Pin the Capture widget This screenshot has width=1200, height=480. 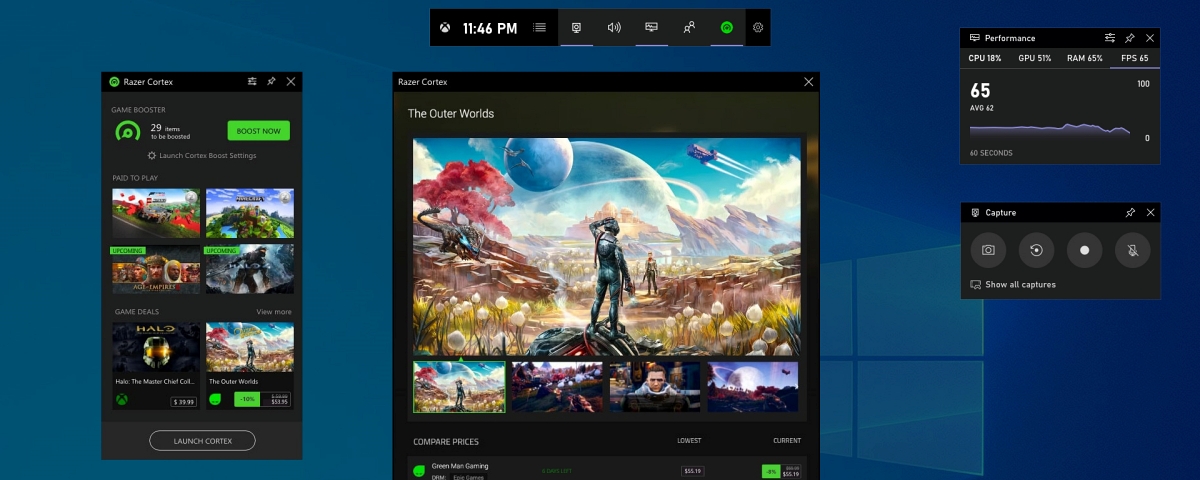(1130, 212)
